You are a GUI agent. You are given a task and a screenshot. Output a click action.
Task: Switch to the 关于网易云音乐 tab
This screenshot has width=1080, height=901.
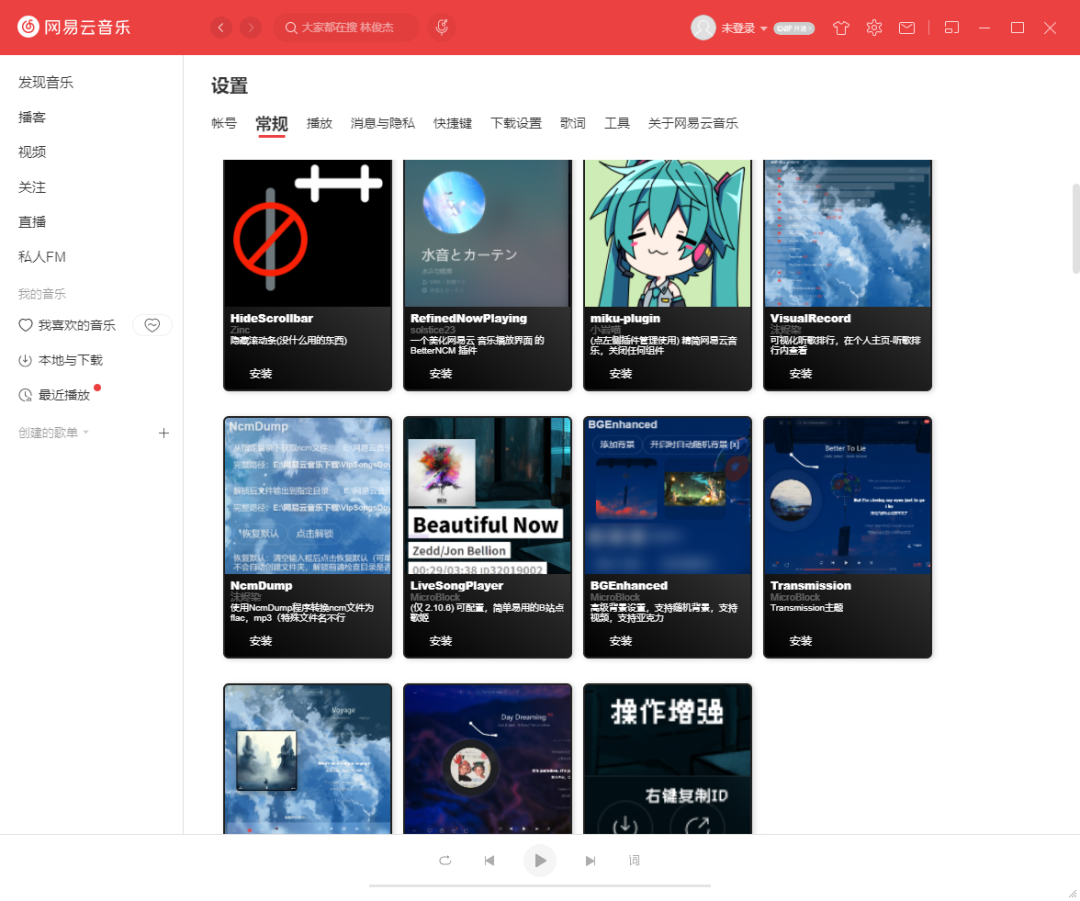tap(692, 123)
